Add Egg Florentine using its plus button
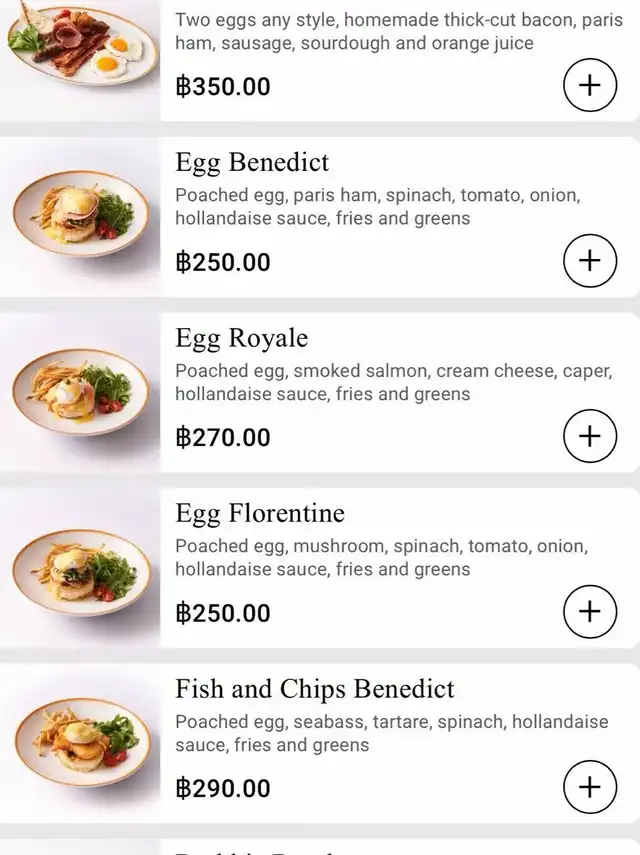The image size is (640, 855). (590, 611)
